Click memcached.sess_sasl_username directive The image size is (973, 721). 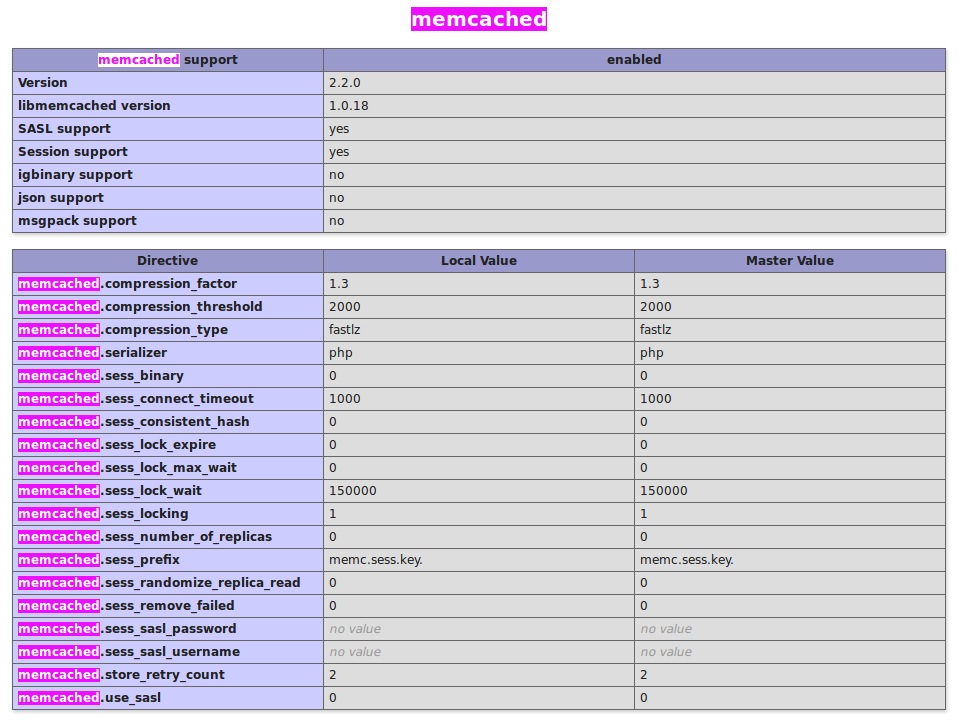(129, 651)
